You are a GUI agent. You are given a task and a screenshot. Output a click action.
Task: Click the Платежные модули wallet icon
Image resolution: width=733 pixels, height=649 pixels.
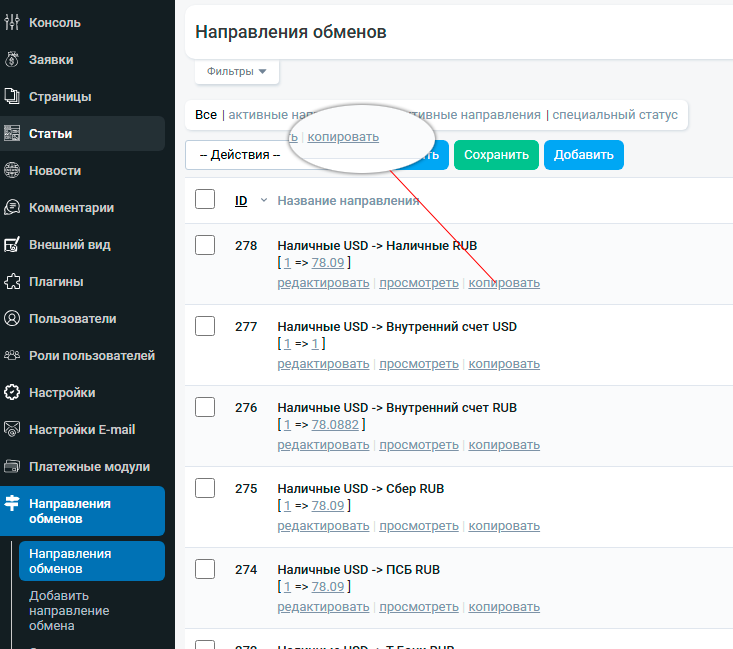pyautogui.click(x=12, y=466)
